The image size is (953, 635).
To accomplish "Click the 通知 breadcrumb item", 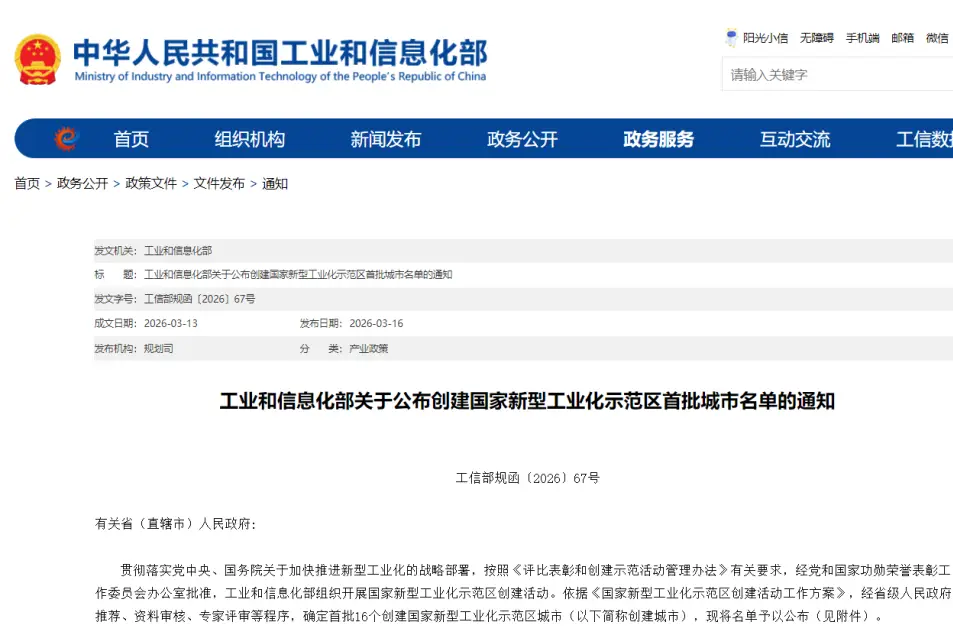I will click(x=275, y=184).
